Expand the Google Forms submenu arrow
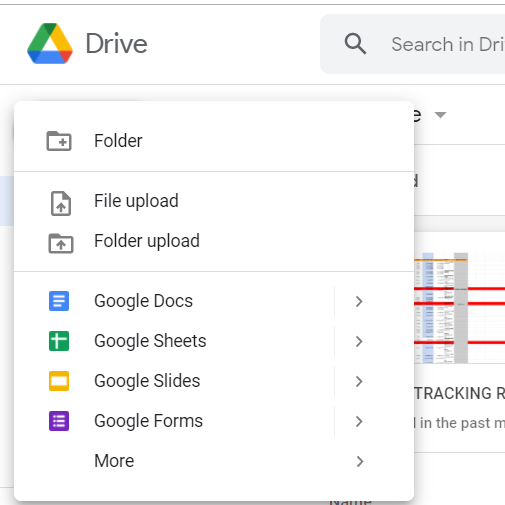This screenshot has height=505, width=505. click(x=359, y=421)
